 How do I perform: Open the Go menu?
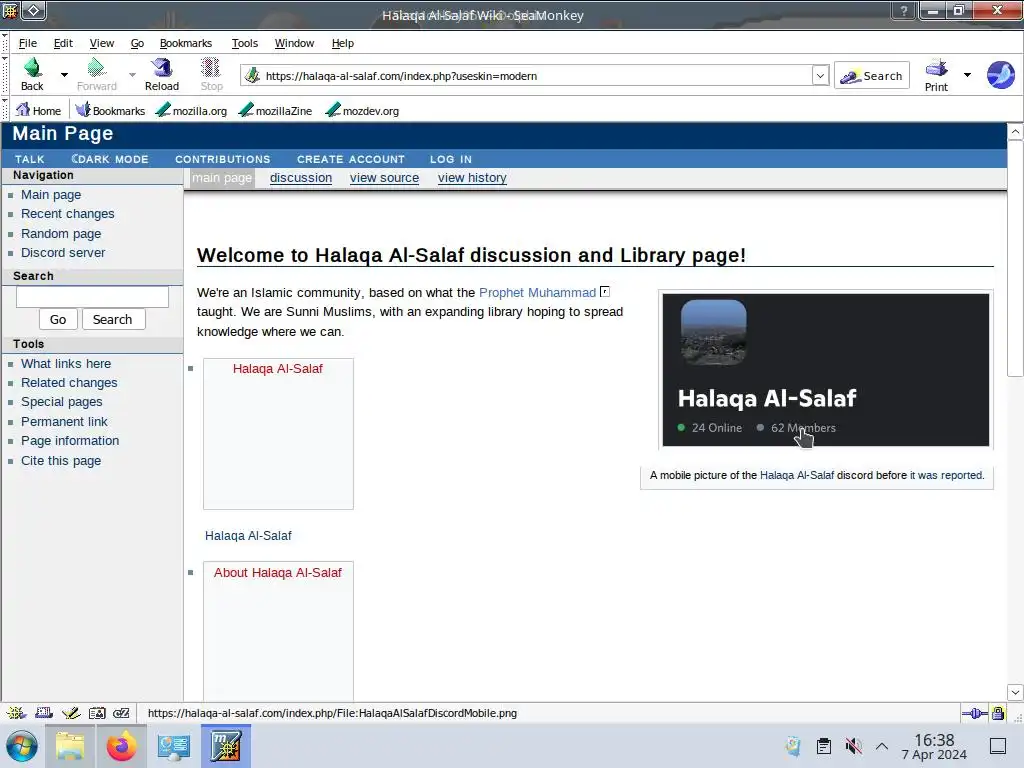[x=137, y=43]
